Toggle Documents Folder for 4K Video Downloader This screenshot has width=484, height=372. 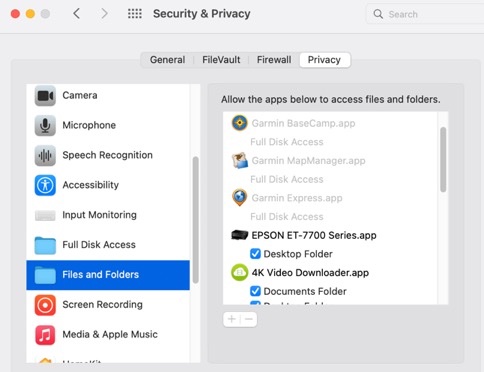tap(255, 291)
